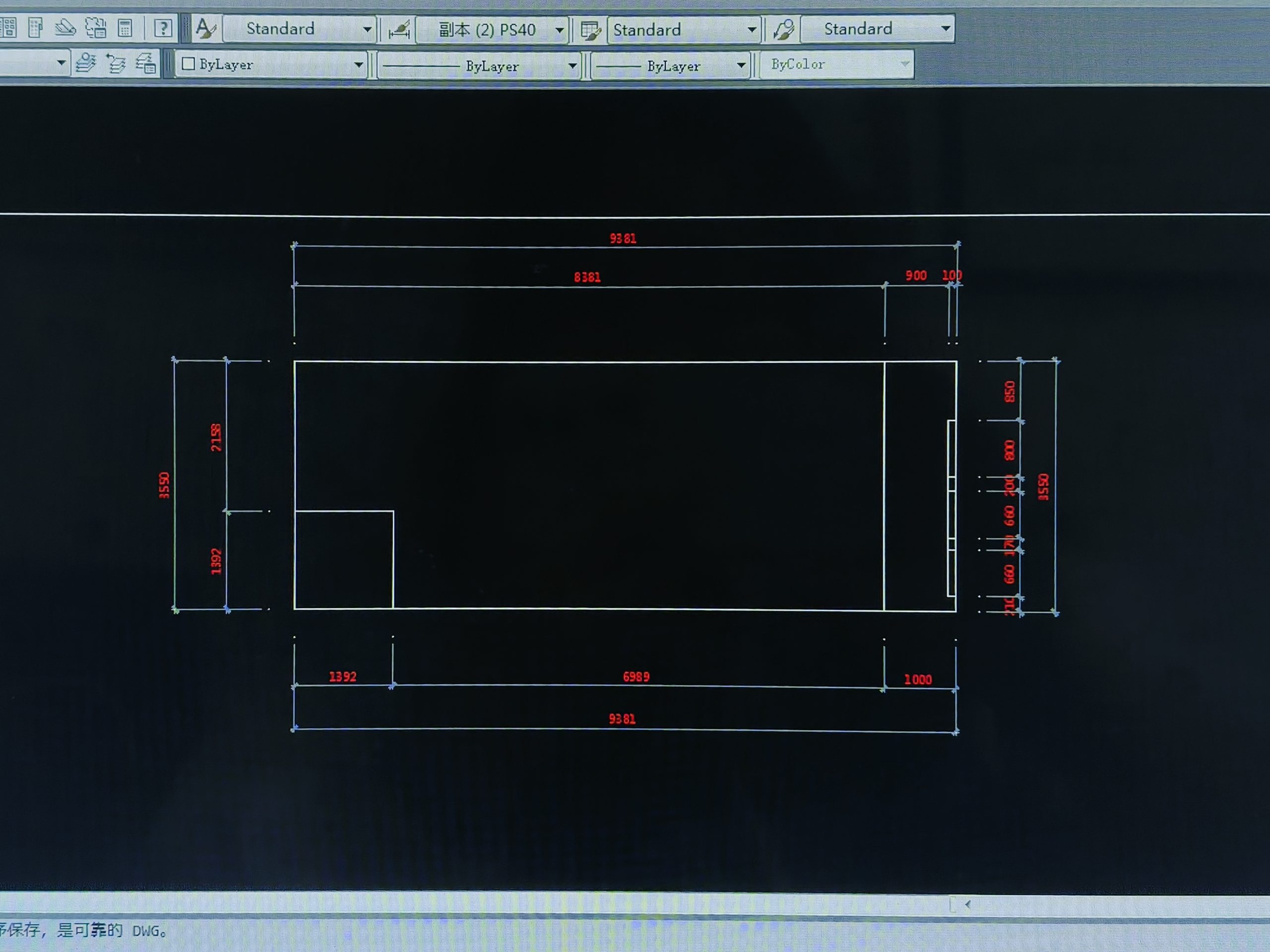Open the QuickCalc calculator icon

coord(125,28)
